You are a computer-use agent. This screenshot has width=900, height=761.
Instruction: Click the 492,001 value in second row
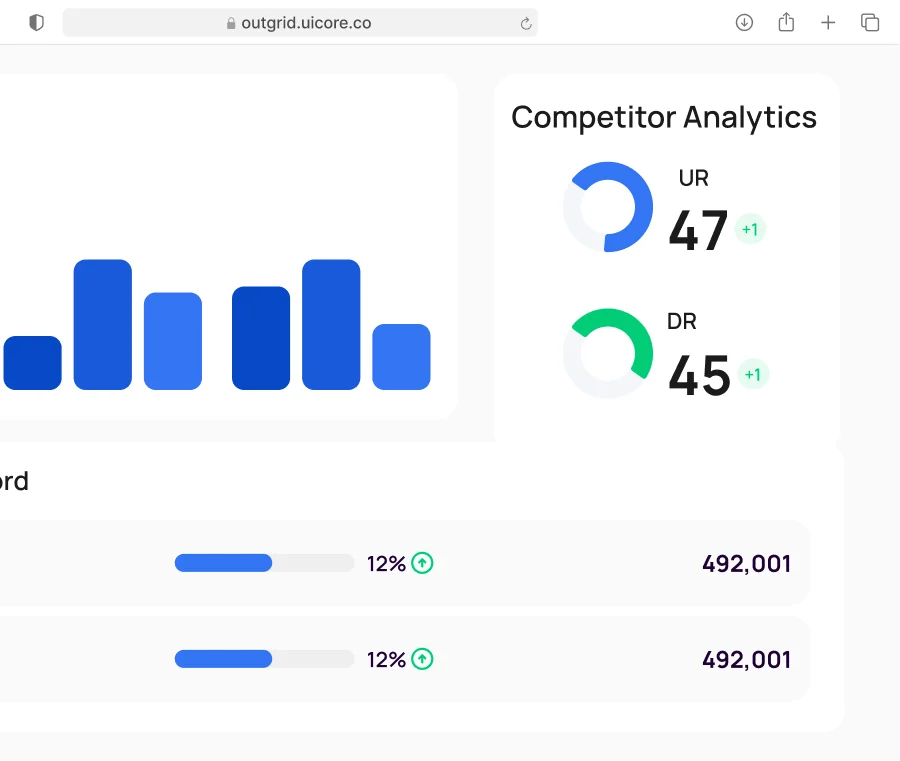[x=746, y=659]
